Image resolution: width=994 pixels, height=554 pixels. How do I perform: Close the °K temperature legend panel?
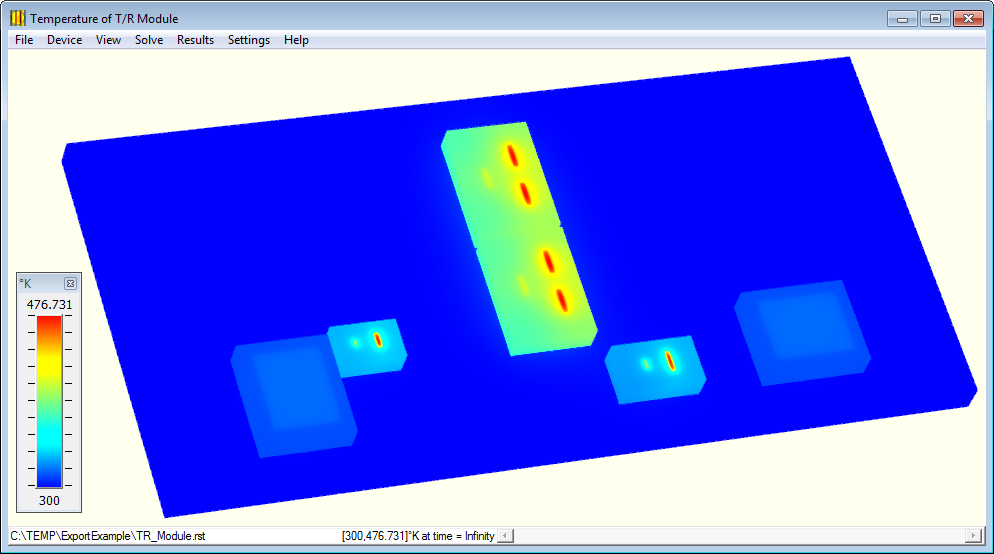[70, 283]
